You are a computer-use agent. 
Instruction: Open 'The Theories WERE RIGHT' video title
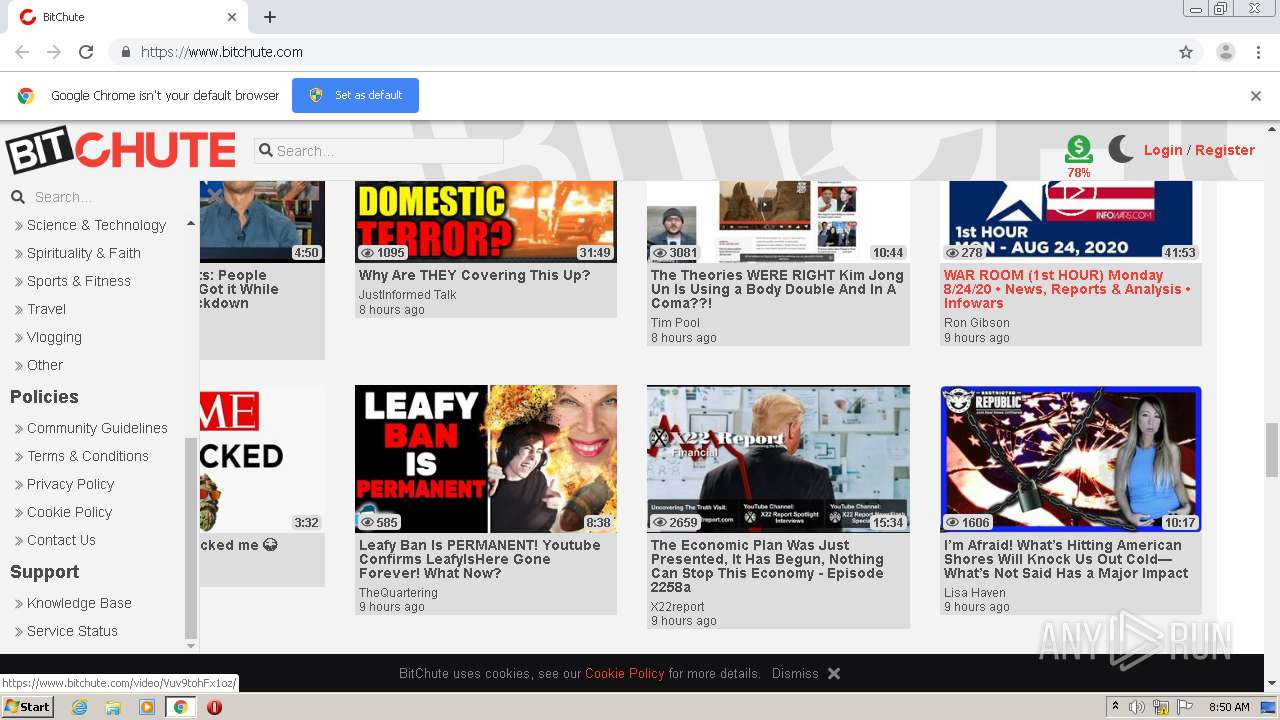[777, 289]
